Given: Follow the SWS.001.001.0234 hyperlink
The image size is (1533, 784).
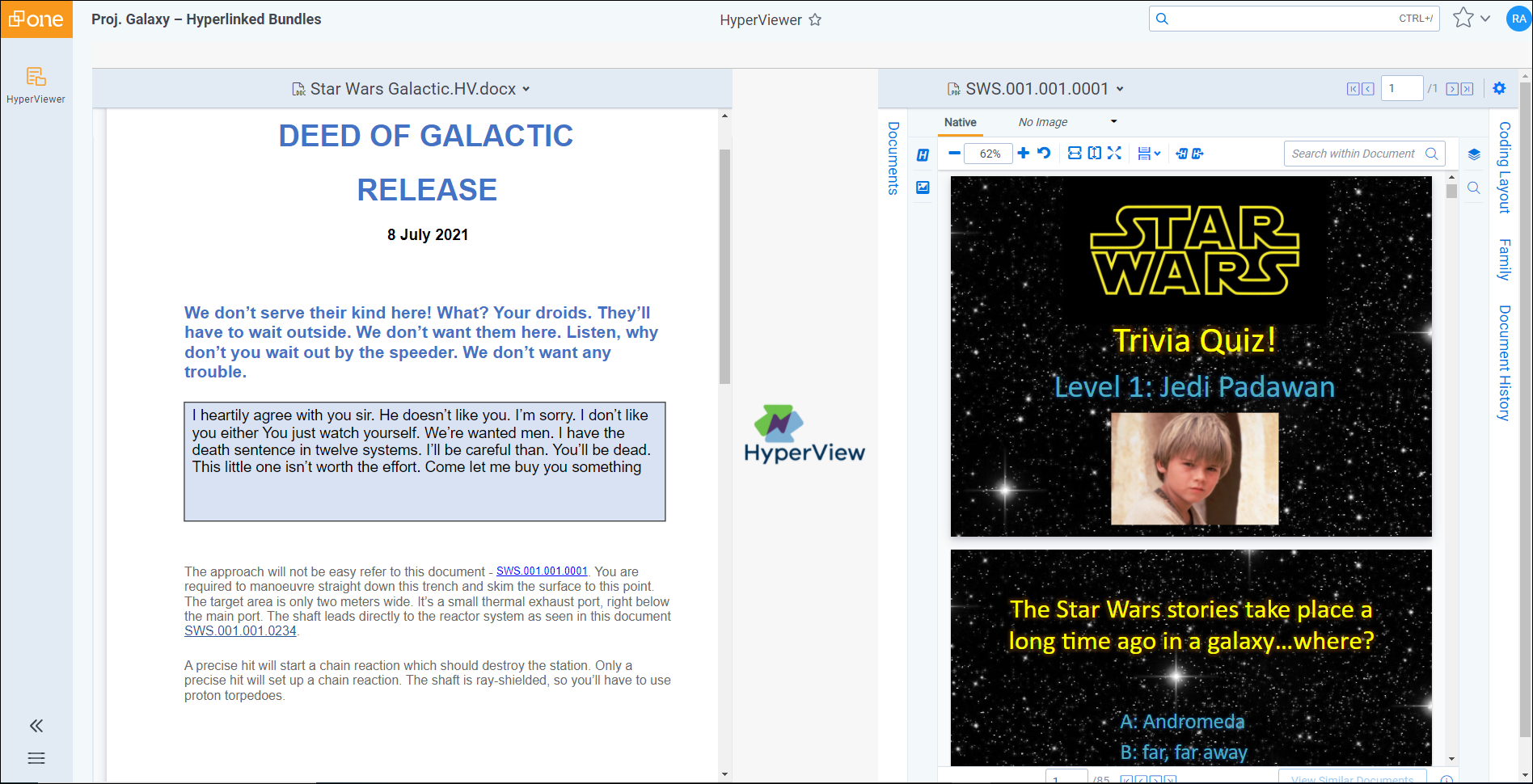Looking at the screenshot, I should click(240, 631).
